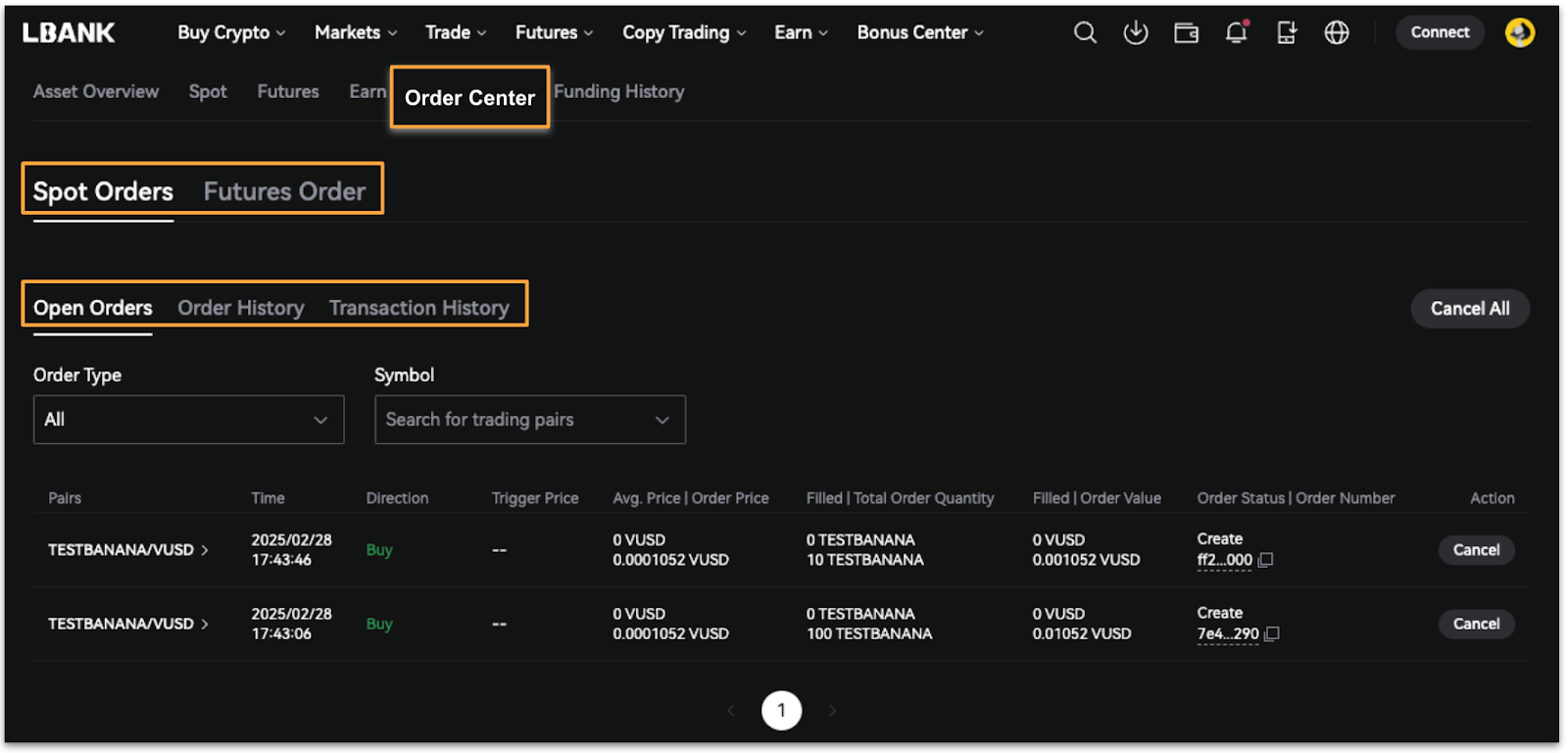Click Order Status | Order Number header
The image size is (1568, 753).
[x=1296, y=498]
